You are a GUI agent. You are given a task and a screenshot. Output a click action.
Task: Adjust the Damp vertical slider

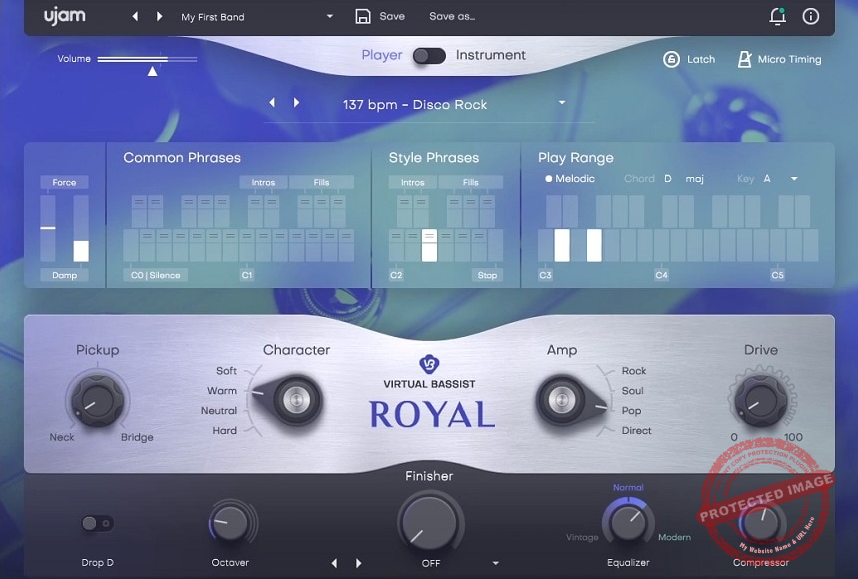pyautogui.click(x=81, y=228)
